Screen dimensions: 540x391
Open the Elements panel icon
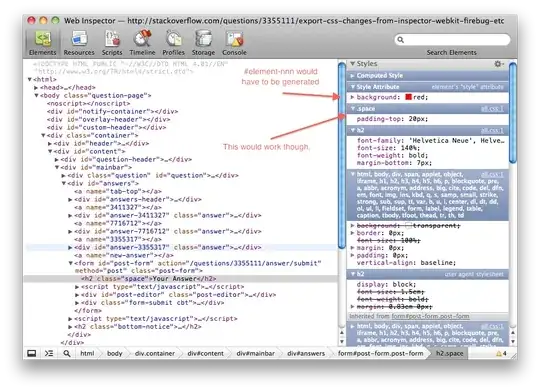(43, 40)
